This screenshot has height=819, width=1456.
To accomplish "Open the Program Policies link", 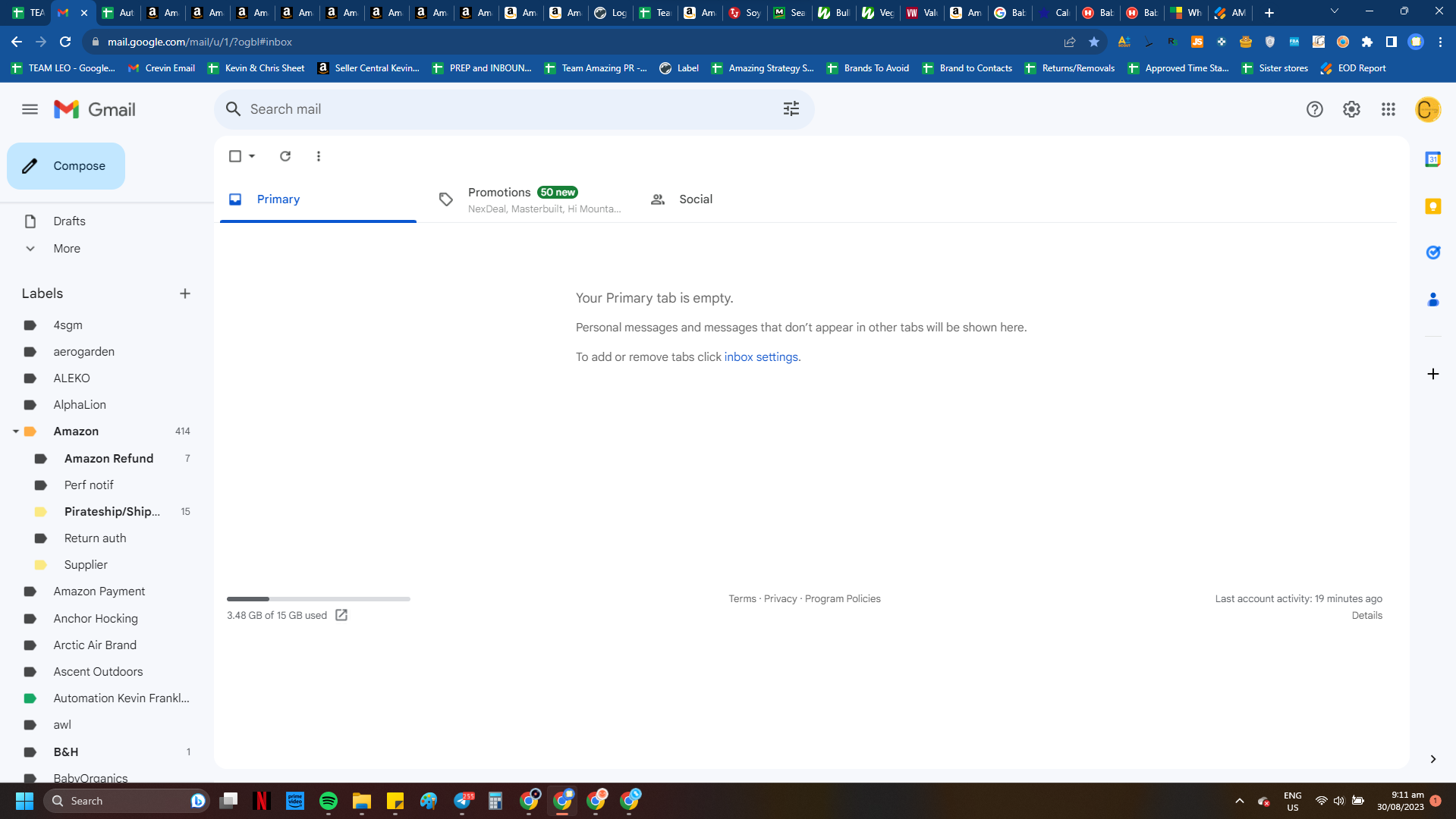I will point(842,599).
